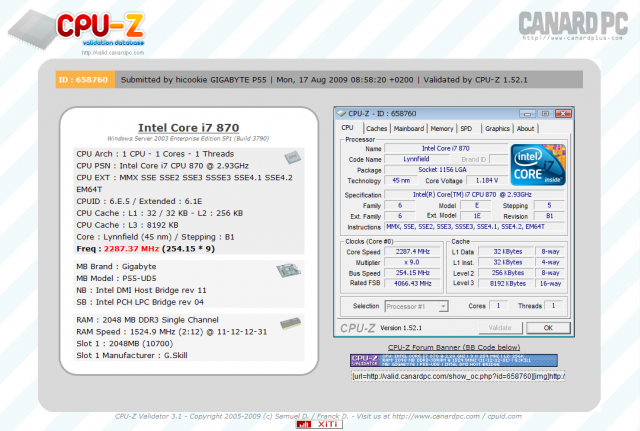Click the Cores count field
The height and width of the screenshot is (431, 640).
click(498, 306)
